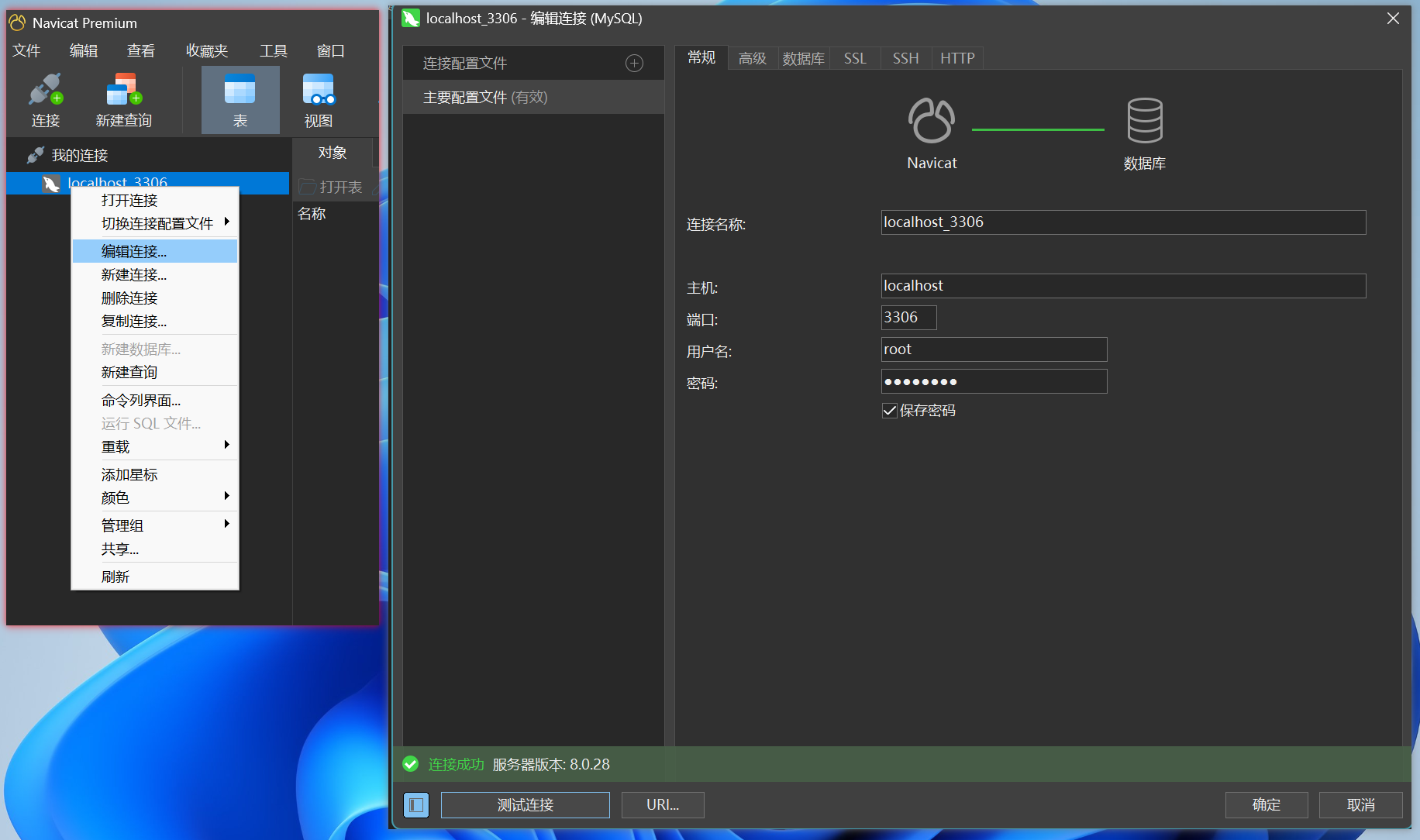Screen dimensions: 1420x840
Task: Click the 我的连接 plug icon in tree
Action: (35, 155)
